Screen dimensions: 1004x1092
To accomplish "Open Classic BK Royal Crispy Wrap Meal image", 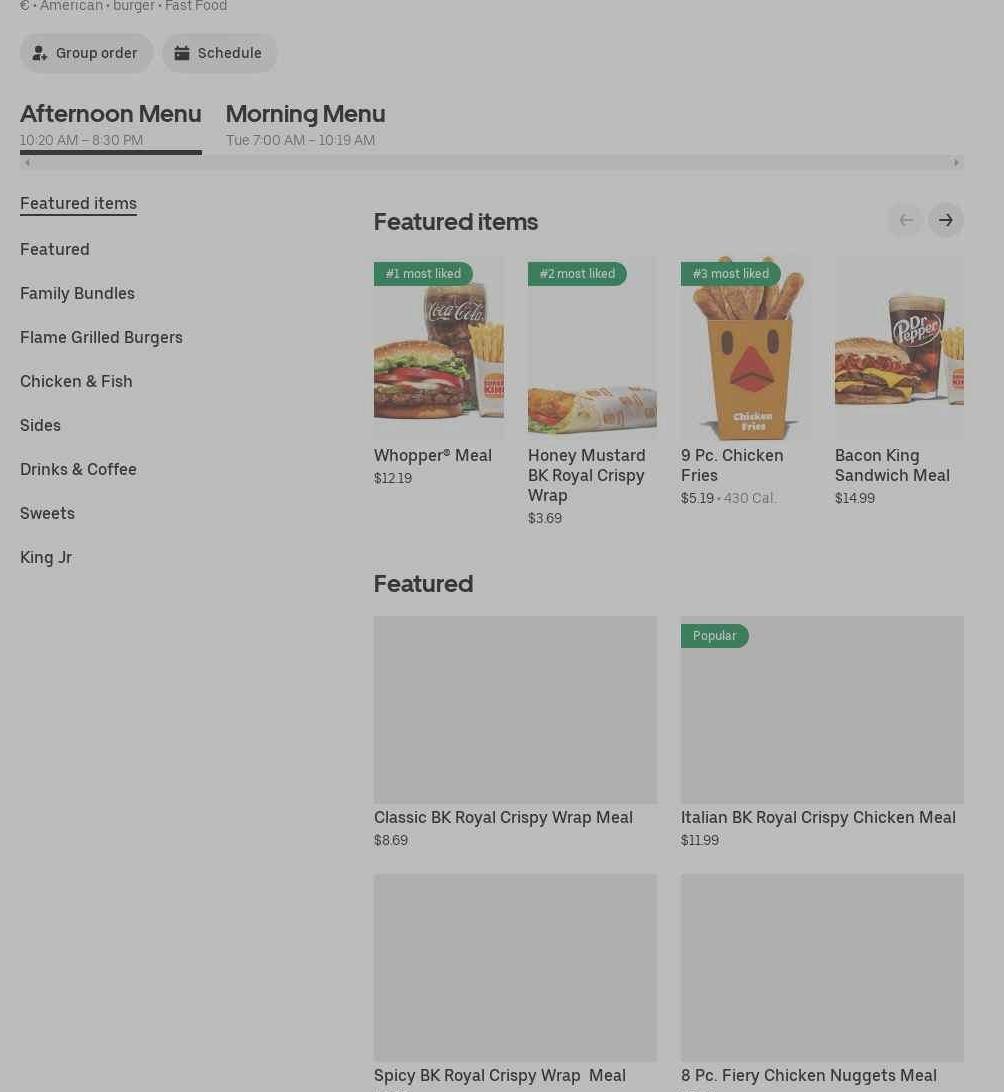I will pyautogui.click(x=515, y=710).
